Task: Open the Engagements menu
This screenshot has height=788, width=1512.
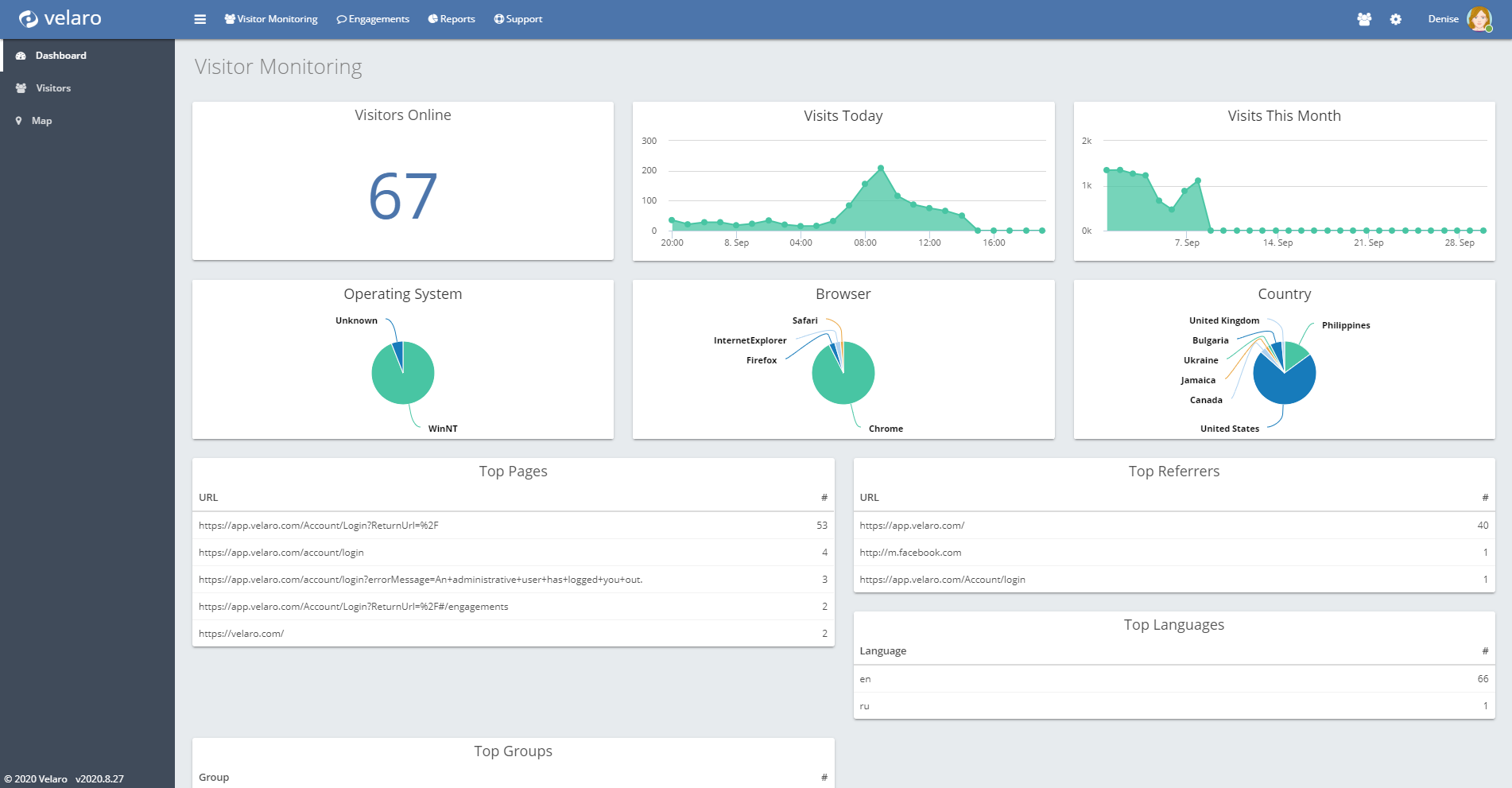Action: click(x=373, y=19)
